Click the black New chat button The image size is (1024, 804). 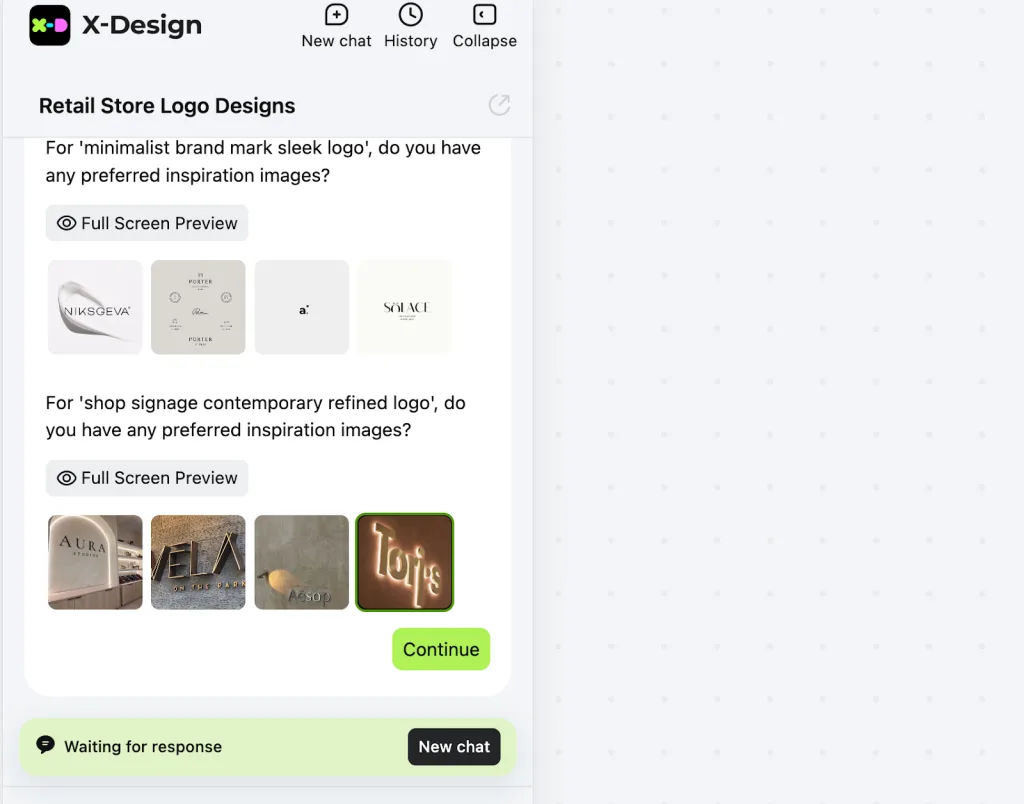pos(455,747)
